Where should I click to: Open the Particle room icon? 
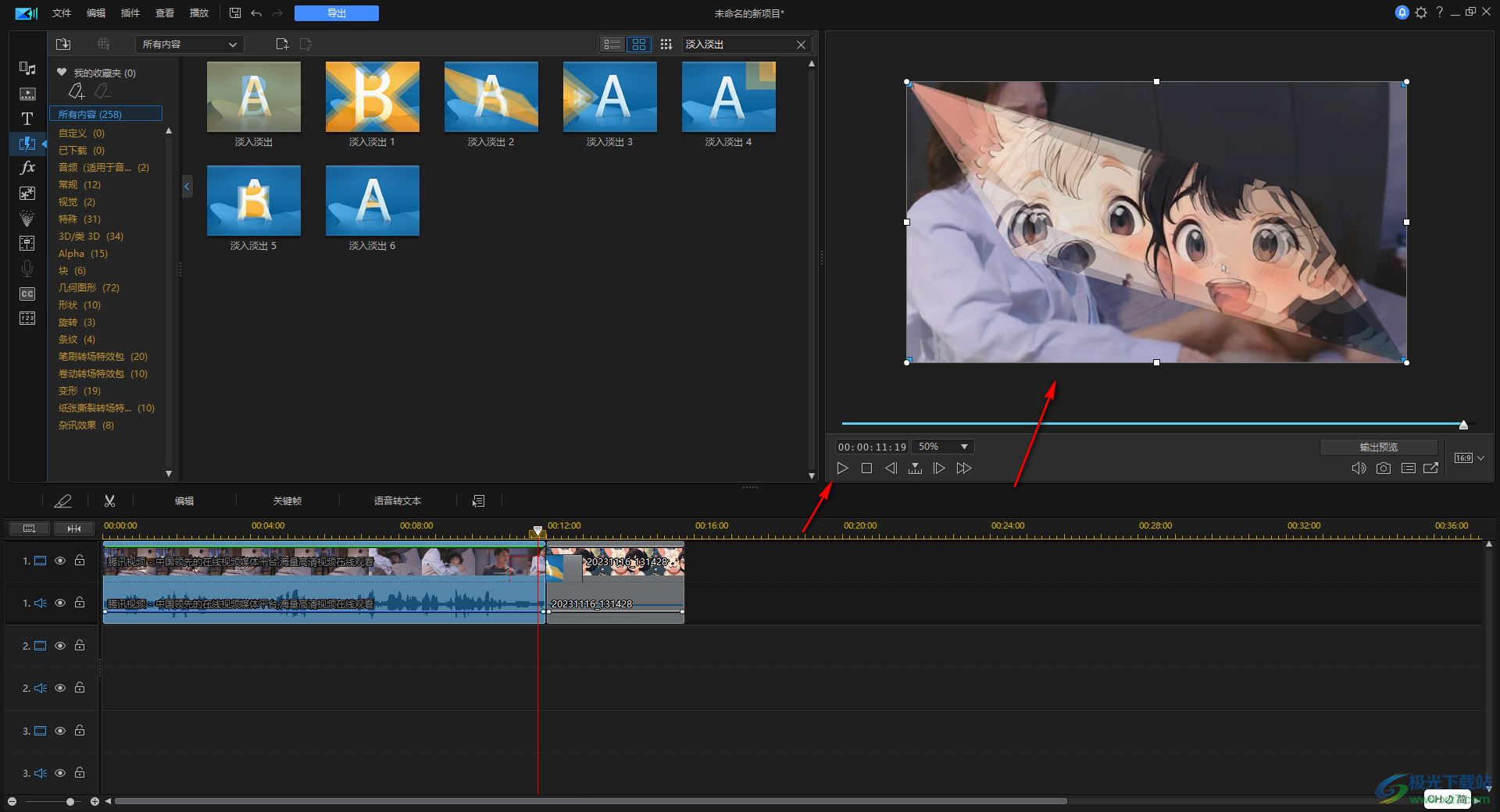[27, 219]
